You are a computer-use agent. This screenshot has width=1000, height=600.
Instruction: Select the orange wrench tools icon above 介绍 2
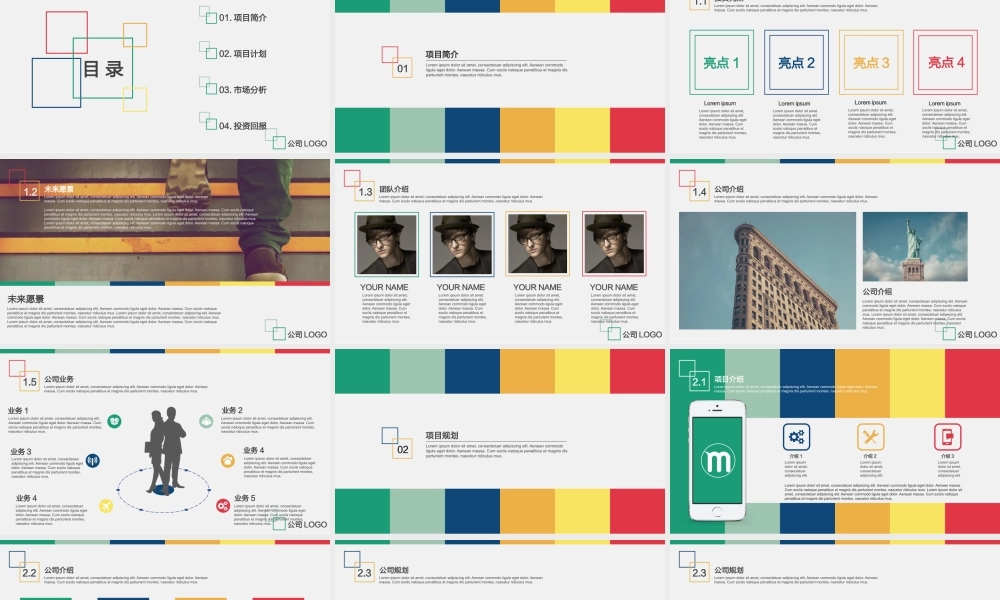pos(870,436)
